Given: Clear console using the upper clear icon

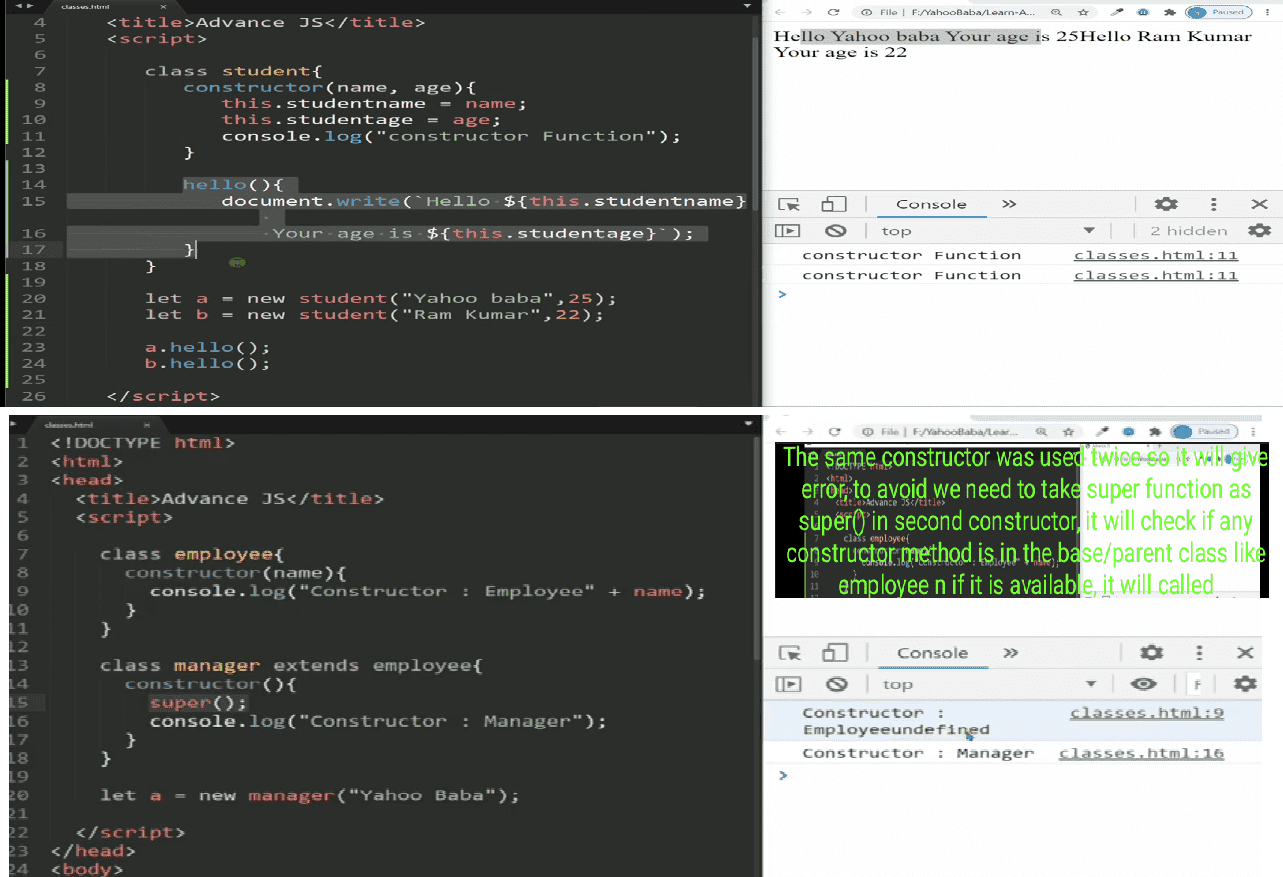Looking at the screenshot, I should pyautogui.click(x=836, y=231).
